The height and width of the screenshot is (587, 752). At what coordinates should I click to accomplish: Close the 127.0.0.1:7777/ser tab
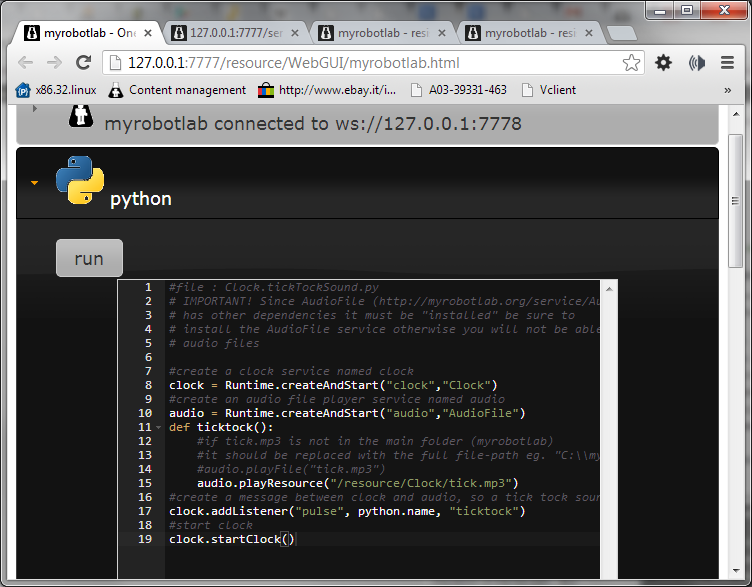pos(295,33)
